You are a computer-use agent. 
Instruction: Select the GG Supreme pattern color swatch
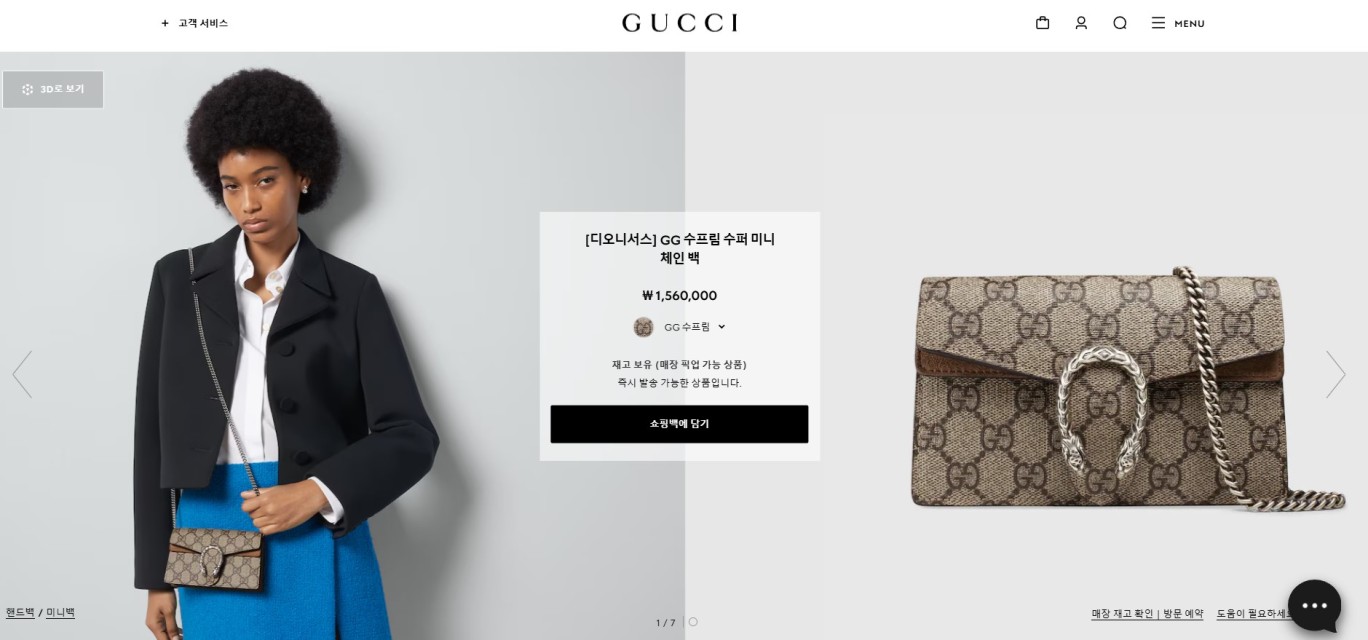[643, 327]
